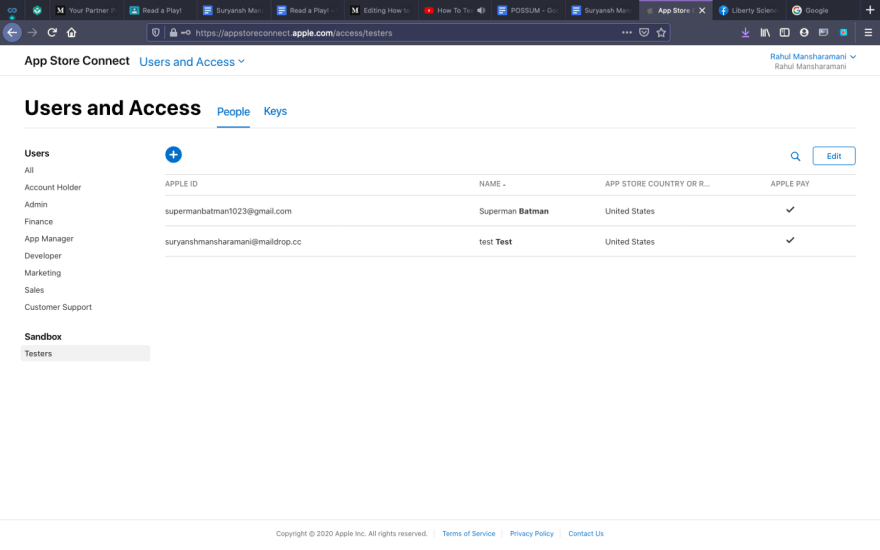Open tester supermanbatman1023@gmail.com
The image size is (880, 550).
pos(228,211)
